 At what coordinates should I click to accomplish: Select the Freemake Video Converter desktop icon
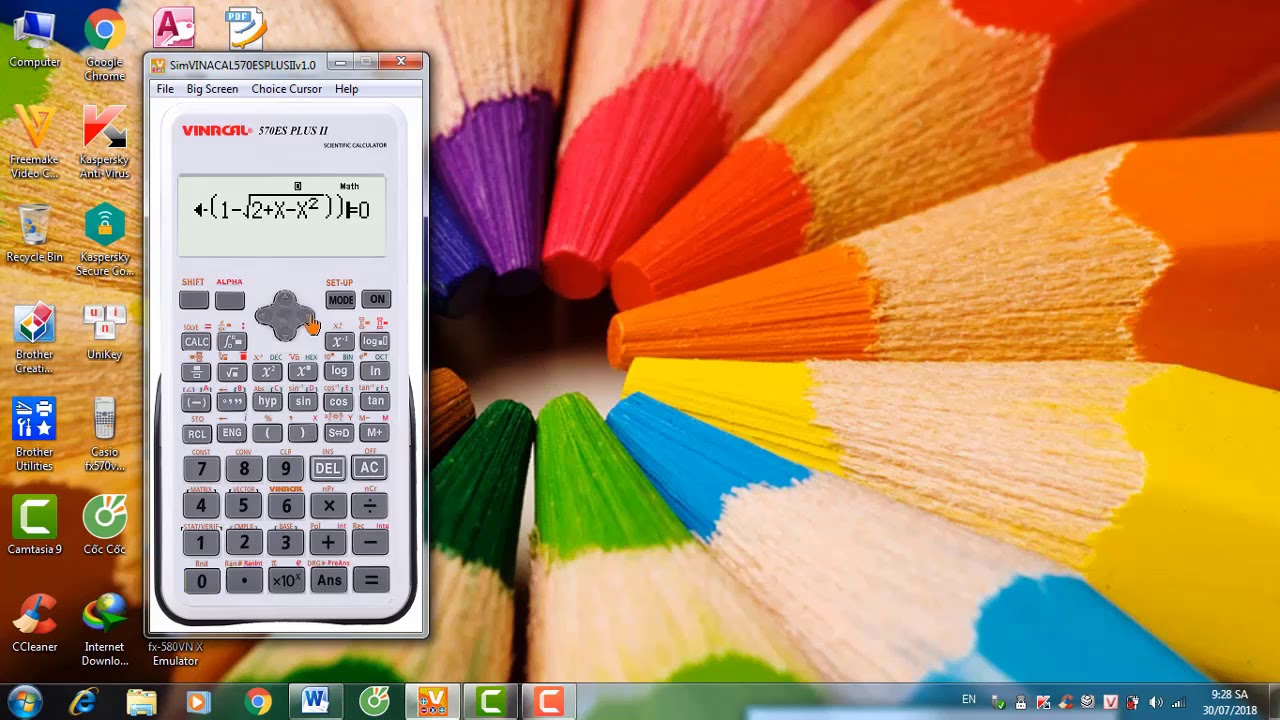35,142
